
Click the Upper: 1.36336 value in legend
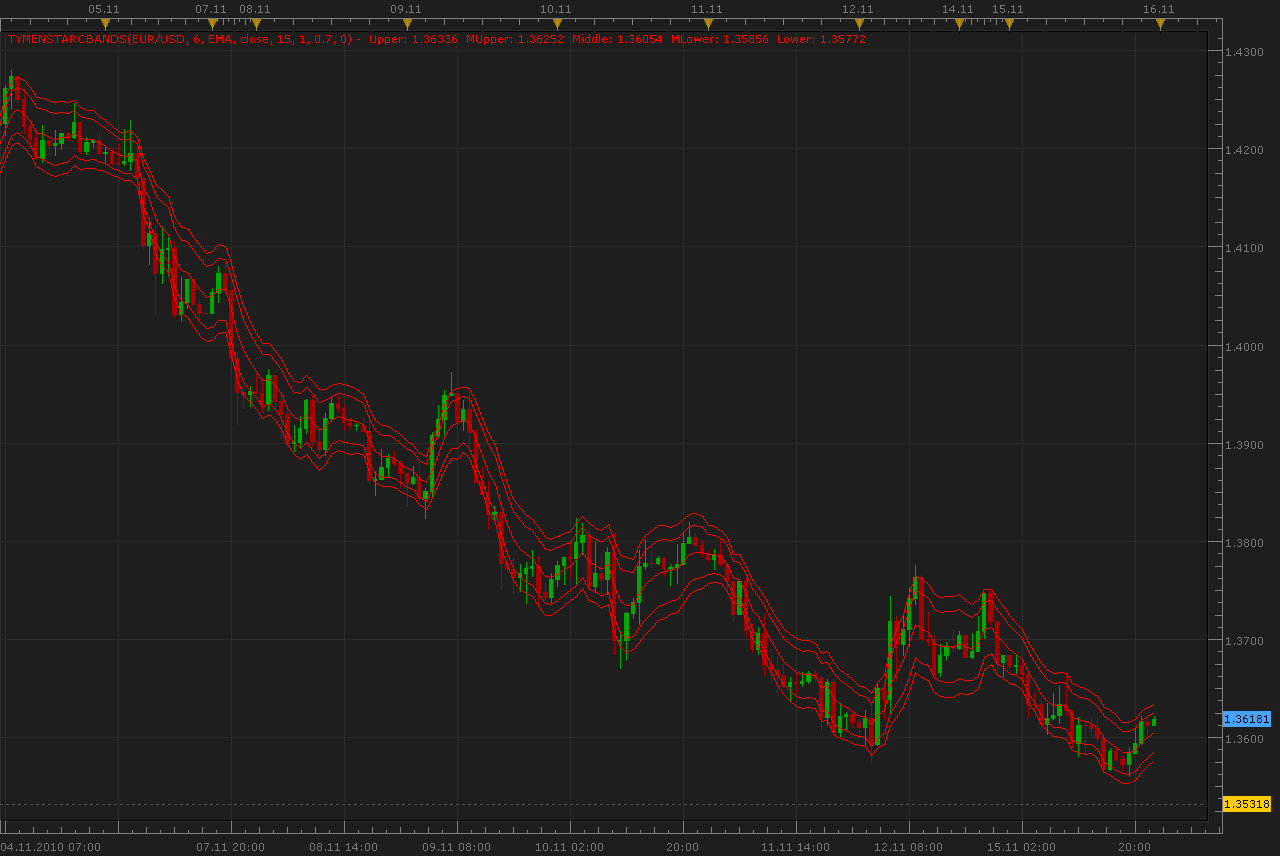413,40
